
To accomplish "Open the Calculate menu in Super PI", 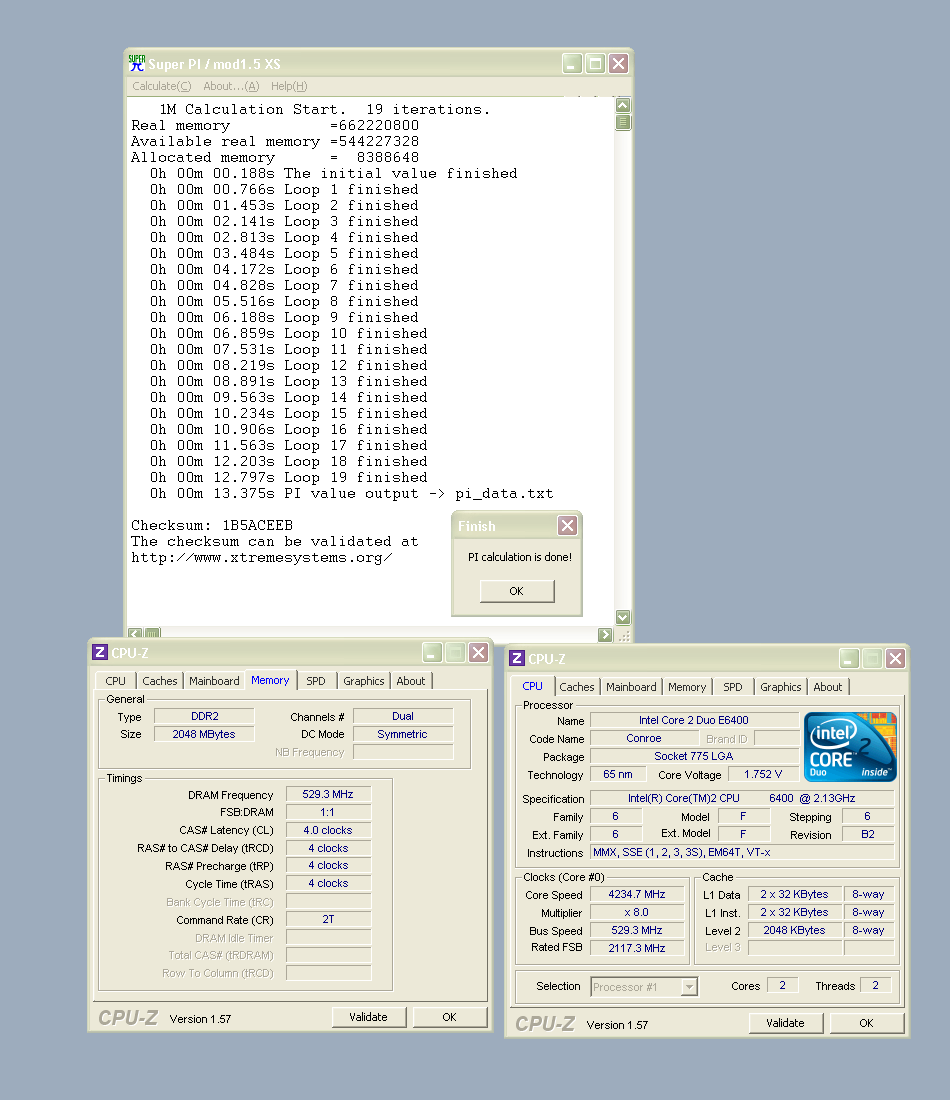I will 161,86.
